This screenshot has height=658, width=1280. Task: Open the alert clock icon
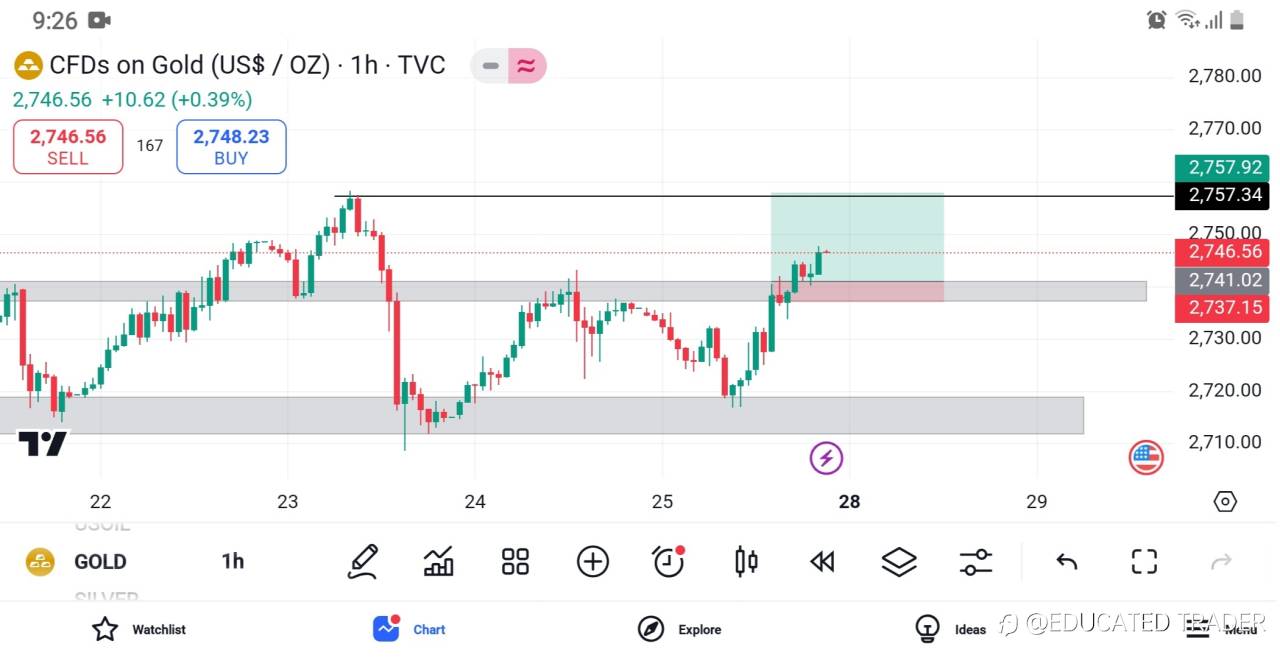tap(669, 561)
